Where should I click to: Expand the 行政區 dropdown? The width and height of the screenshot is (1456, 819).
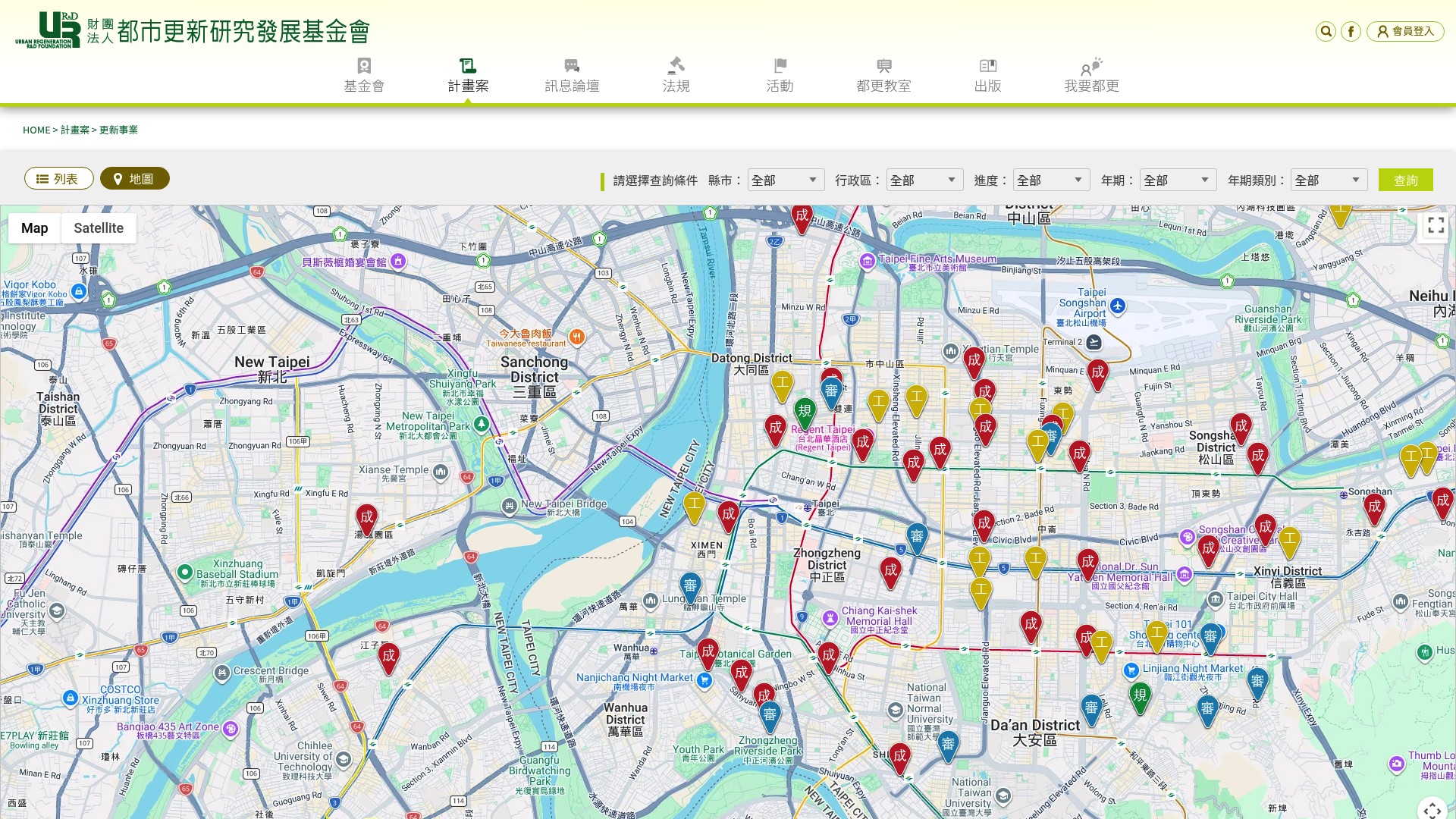[924, 180]
